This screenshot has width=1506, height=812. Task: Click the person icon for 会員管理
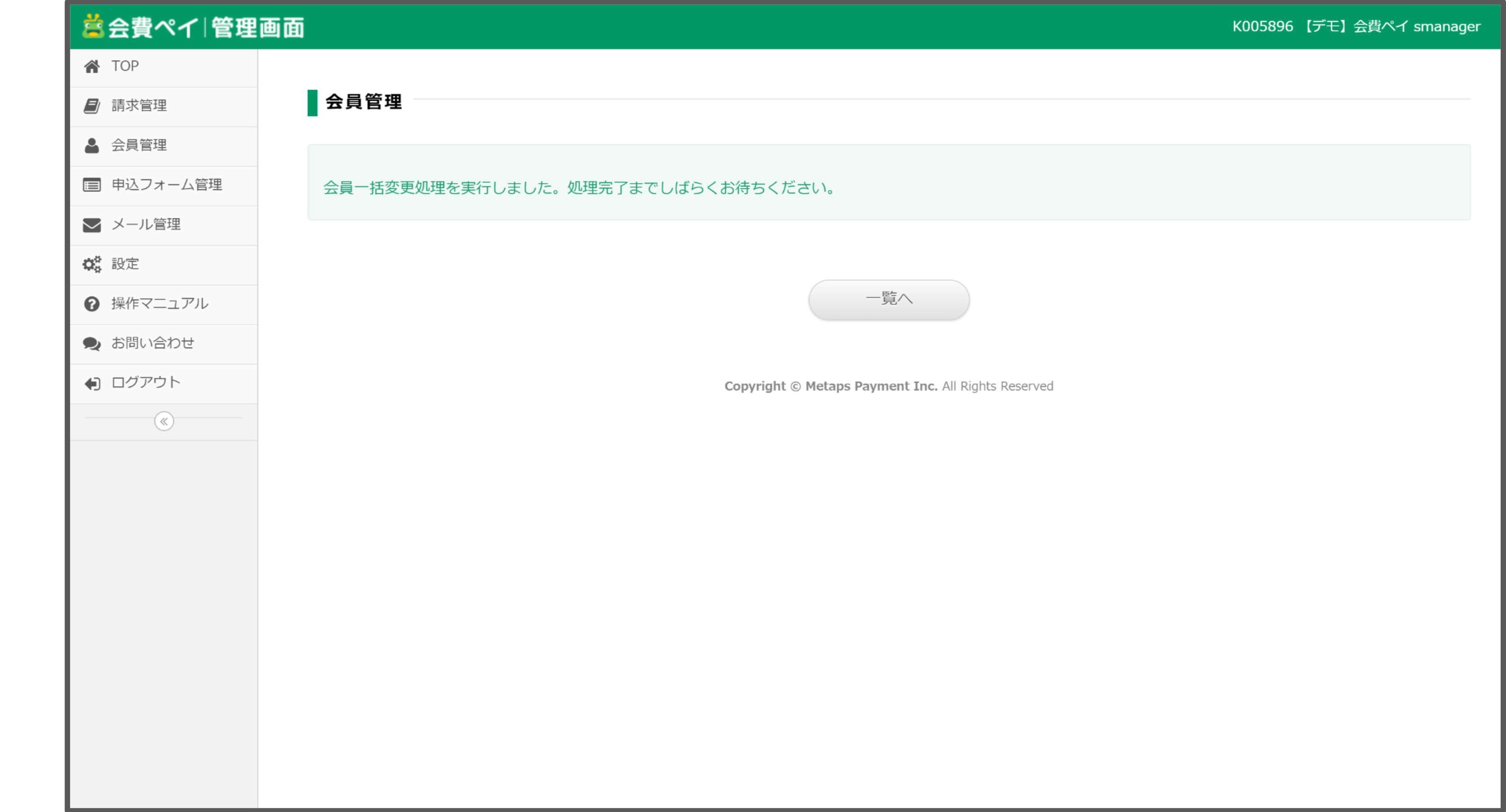92,145
